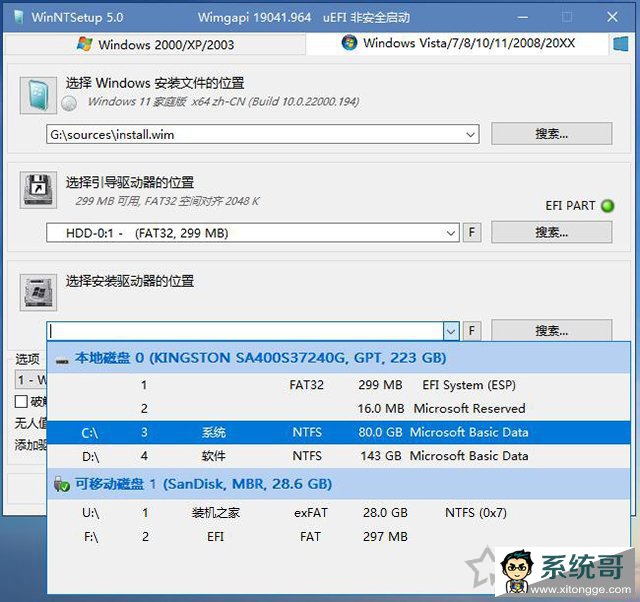640x602 pixels.
Task: Switch to Windows 2000/XP/2003 tab
Action: point(155,44)
